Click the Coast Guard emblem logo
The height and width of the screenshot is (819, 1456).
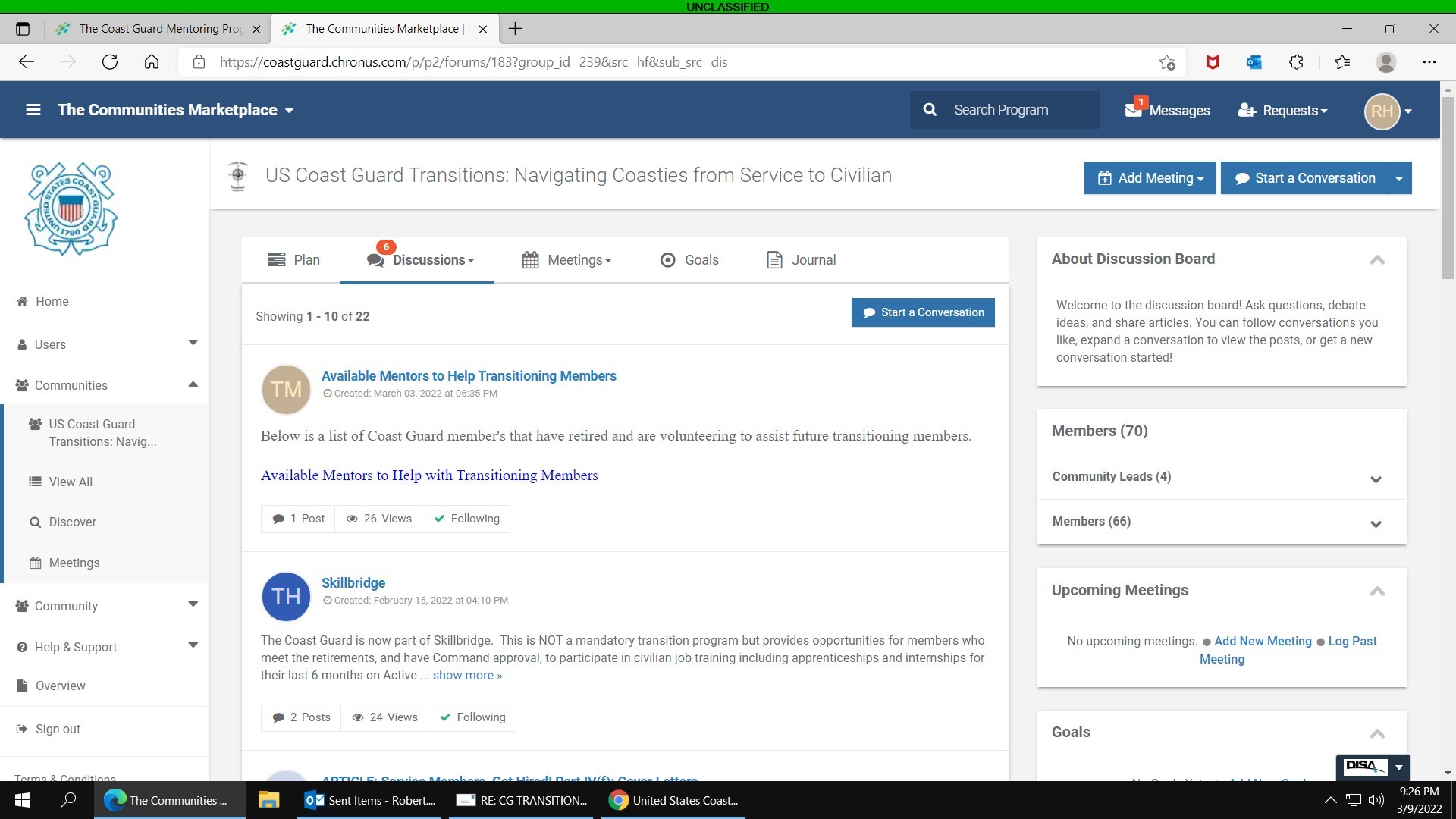71,209
